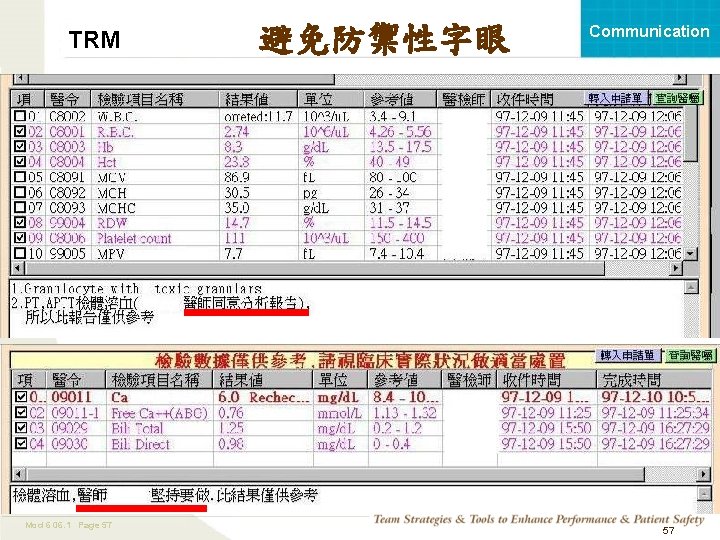Uncheck the Hb row 03 checkbox
720x540 pixels.
tap(20, 146)
